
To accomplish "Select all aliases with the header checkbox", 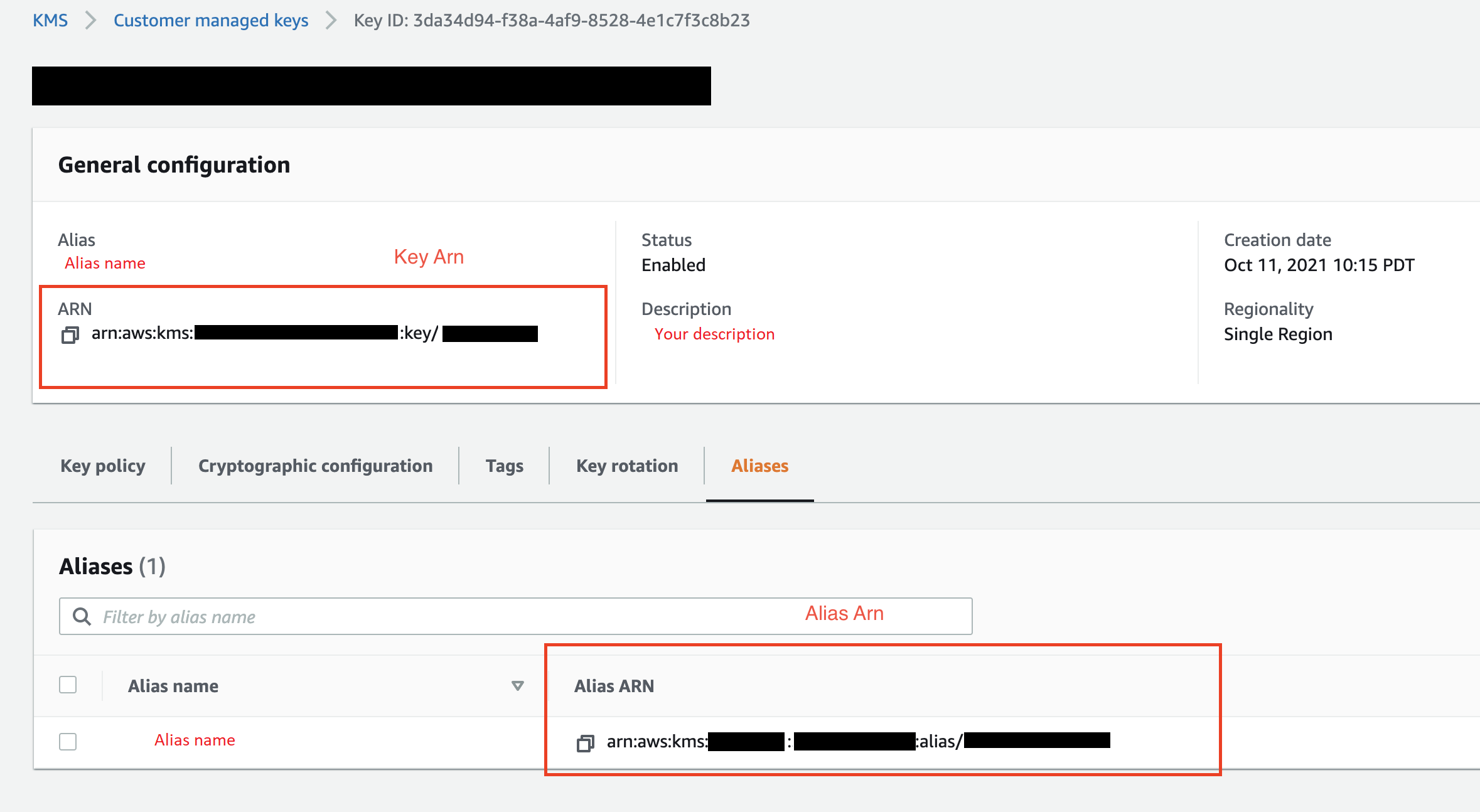I will (x=67, y=685).
